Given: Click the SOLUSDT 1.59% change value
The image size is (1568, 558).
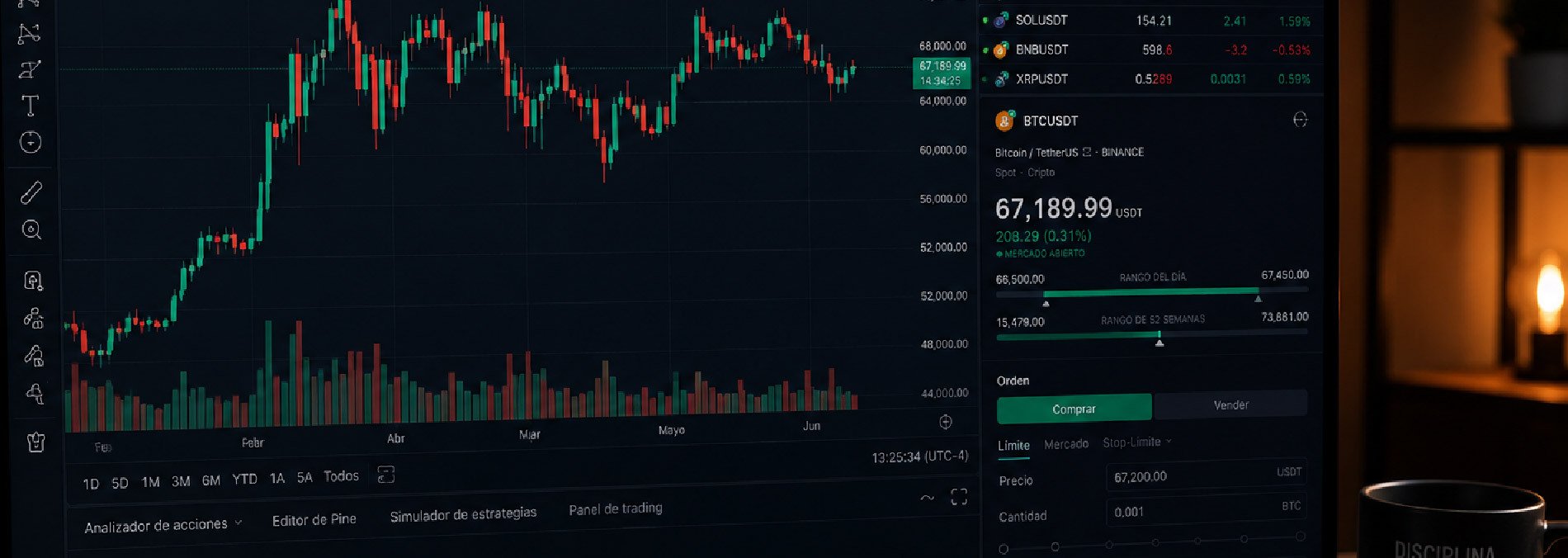Looking at the screenshot, I should click(x=1294, y=21).
